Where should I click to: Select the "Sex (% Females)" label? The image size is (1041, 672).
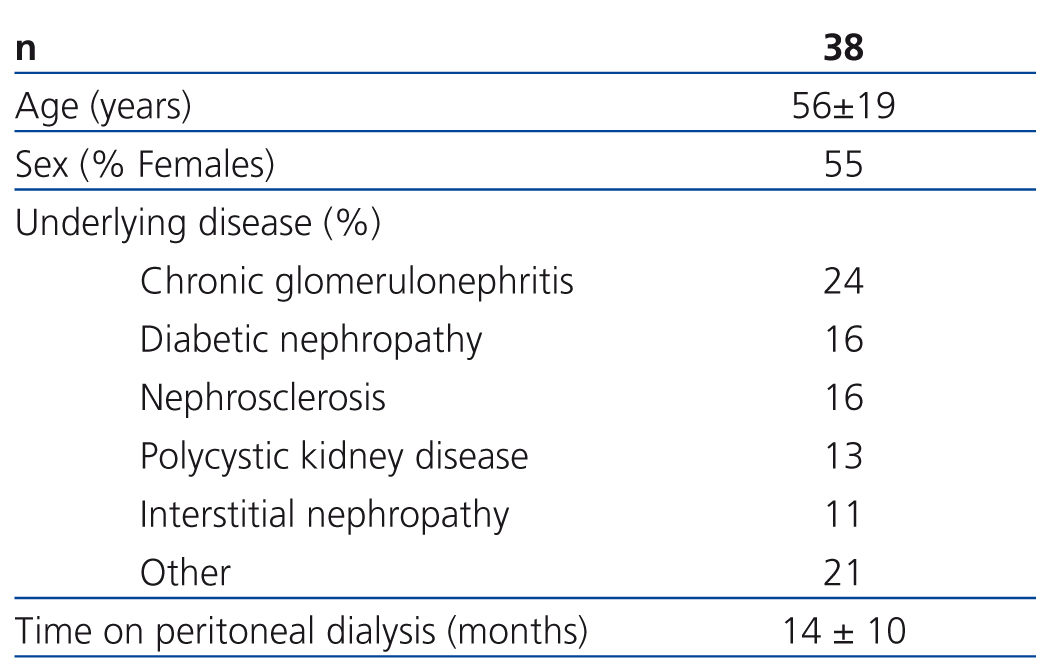(x=145, y=164)
